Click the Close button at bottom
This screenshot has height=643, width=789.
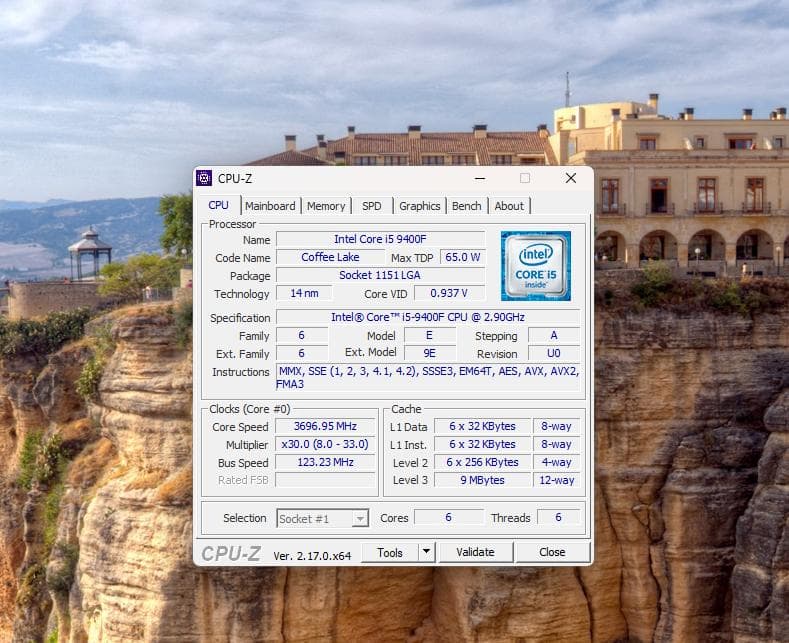pyautogui.click(x=552, y=552)
